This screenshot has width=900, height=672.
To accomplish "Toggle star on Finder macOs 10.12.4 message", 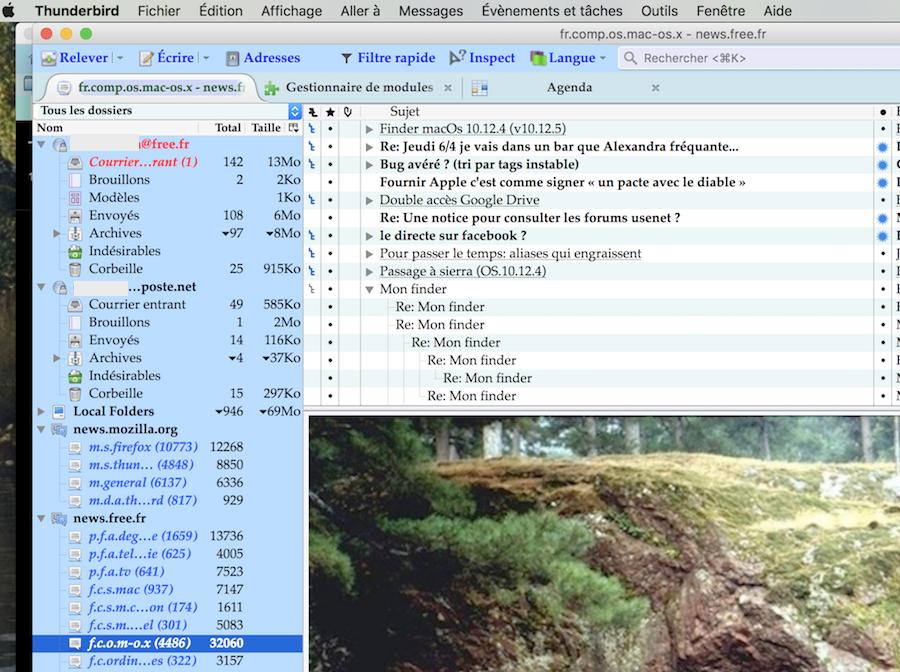I will coord(330,129).
